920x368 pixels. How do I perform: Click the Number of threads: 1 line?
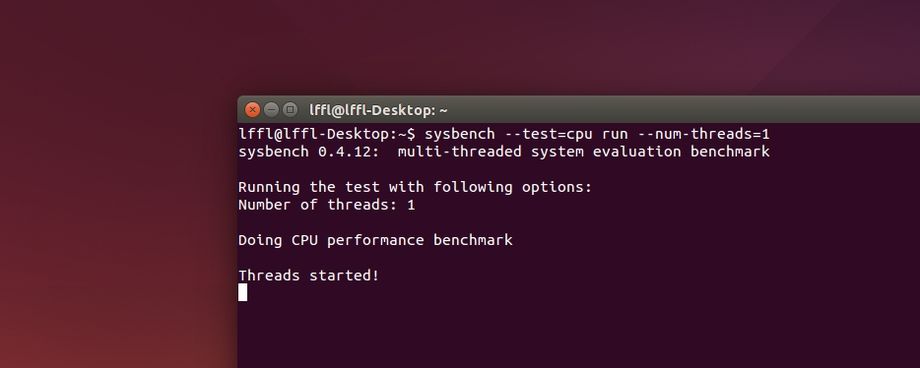pyautogui.click(x=326, y=205)
